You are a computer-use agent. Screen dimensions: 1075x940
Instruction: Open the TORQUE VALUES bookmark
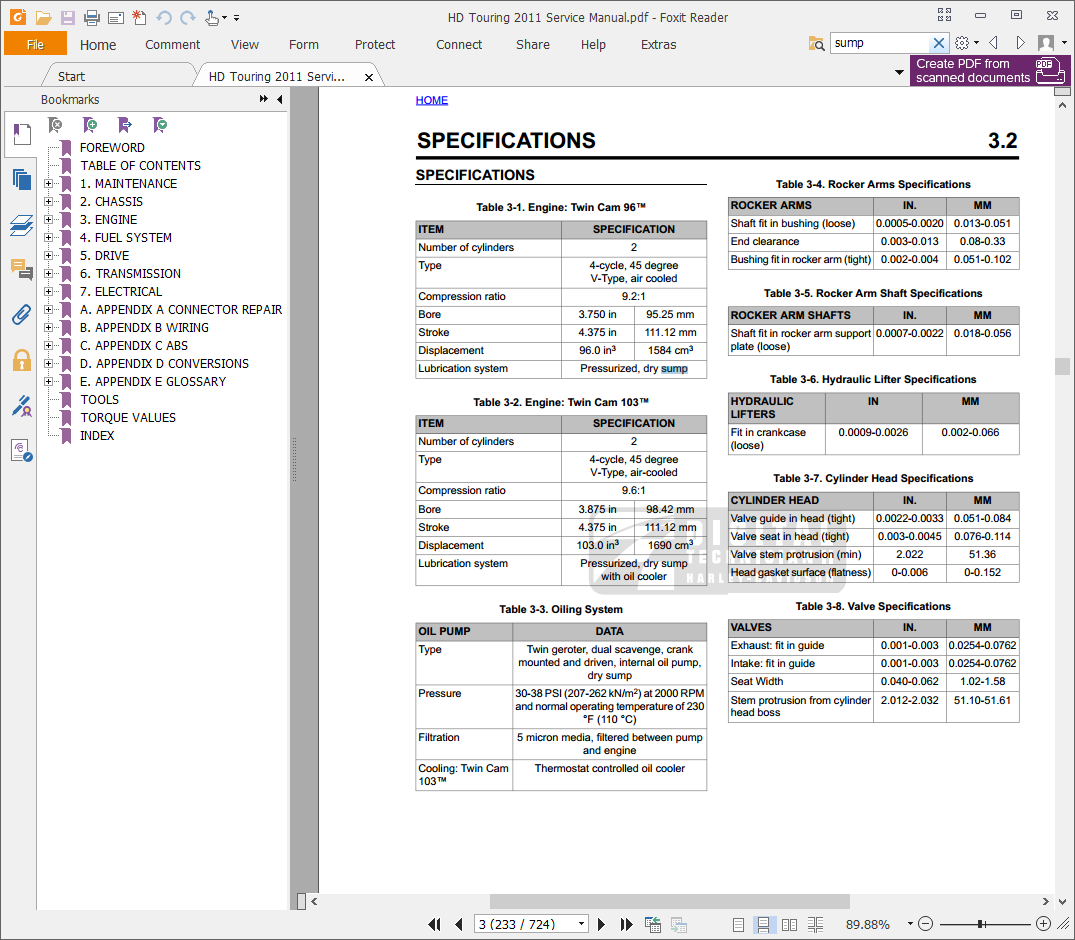[128, 418]
